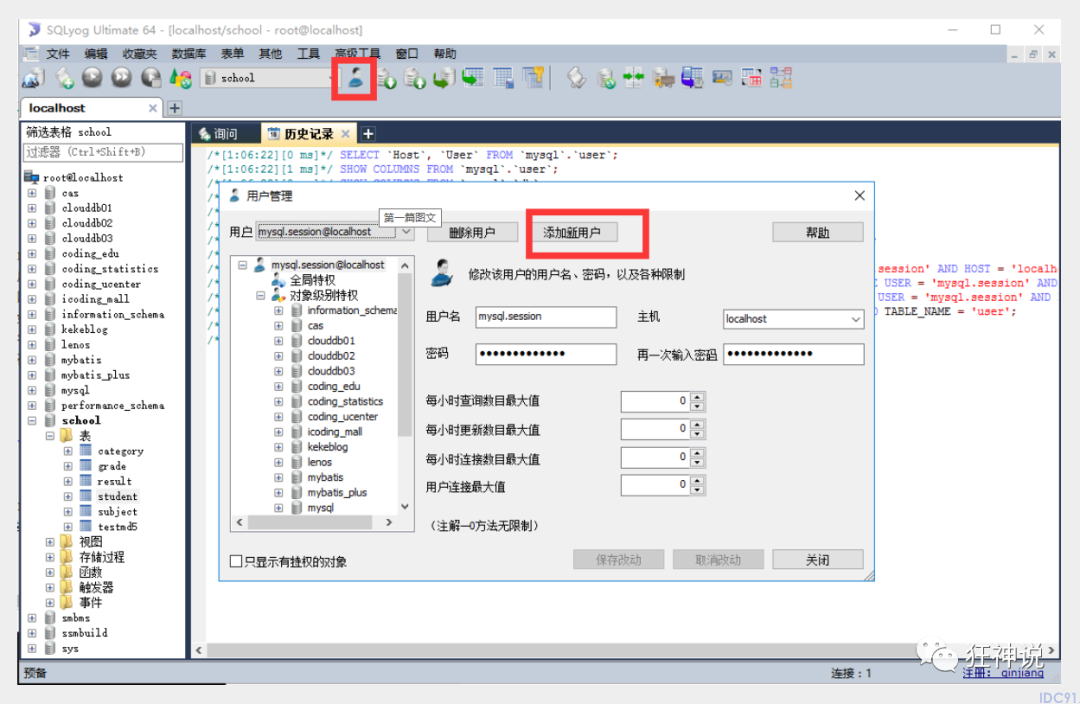Expand the 视图 folder in left tree
This screenshot has width=1080, height=704.
click(50, 541)
